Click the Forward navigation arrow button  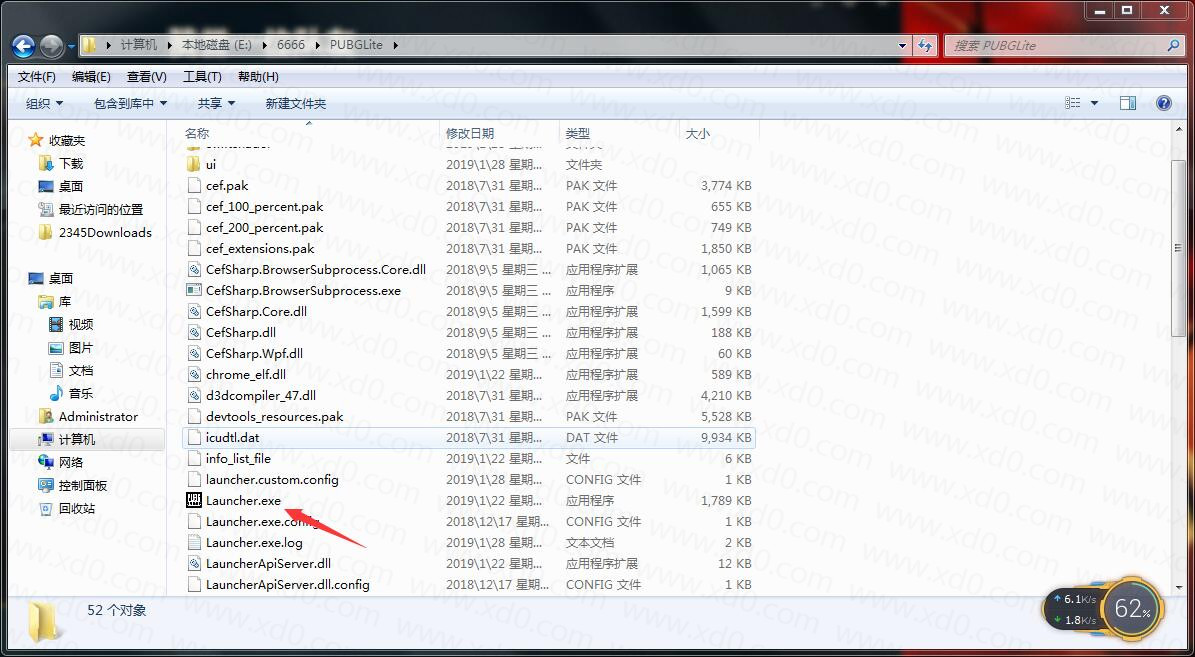tap(51, 46)
